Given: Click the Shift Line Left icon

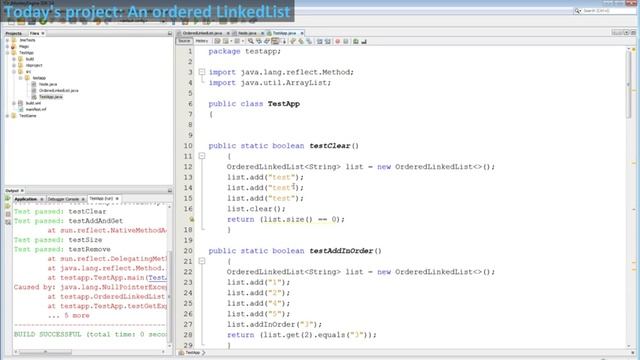Looking at the screenshot, I should (320, 41).
